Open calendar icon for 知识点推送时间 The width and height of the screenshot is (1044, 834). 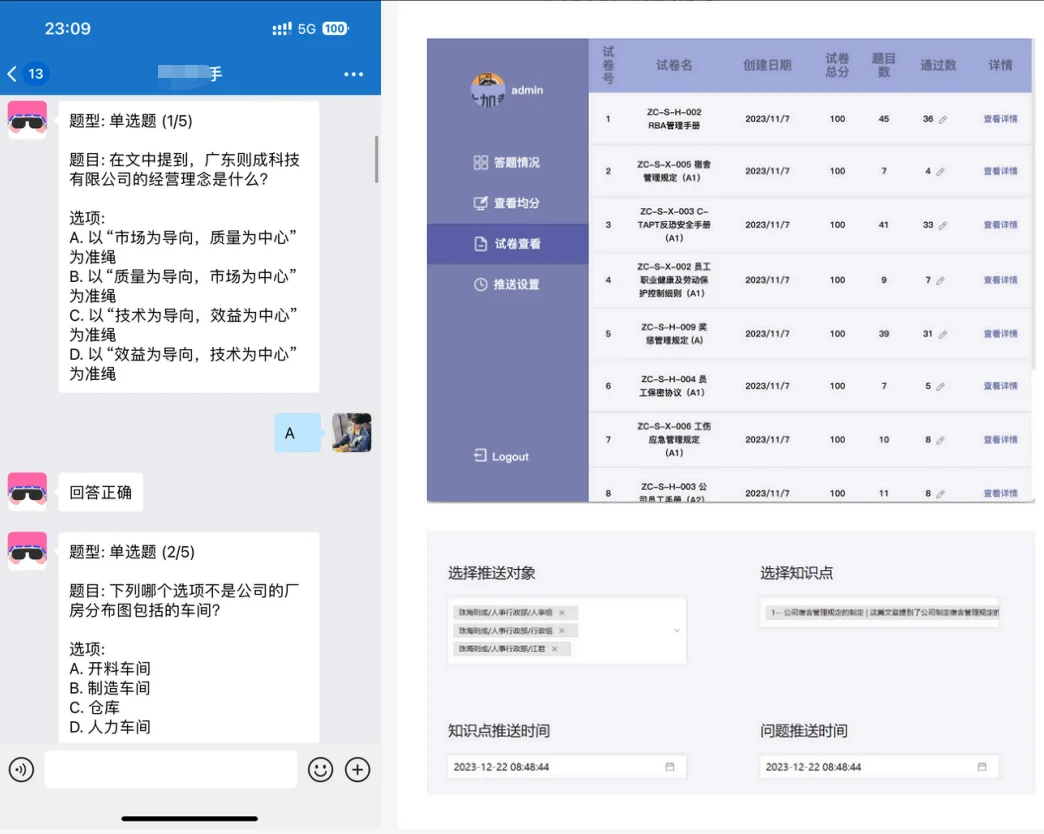point(670,767)
